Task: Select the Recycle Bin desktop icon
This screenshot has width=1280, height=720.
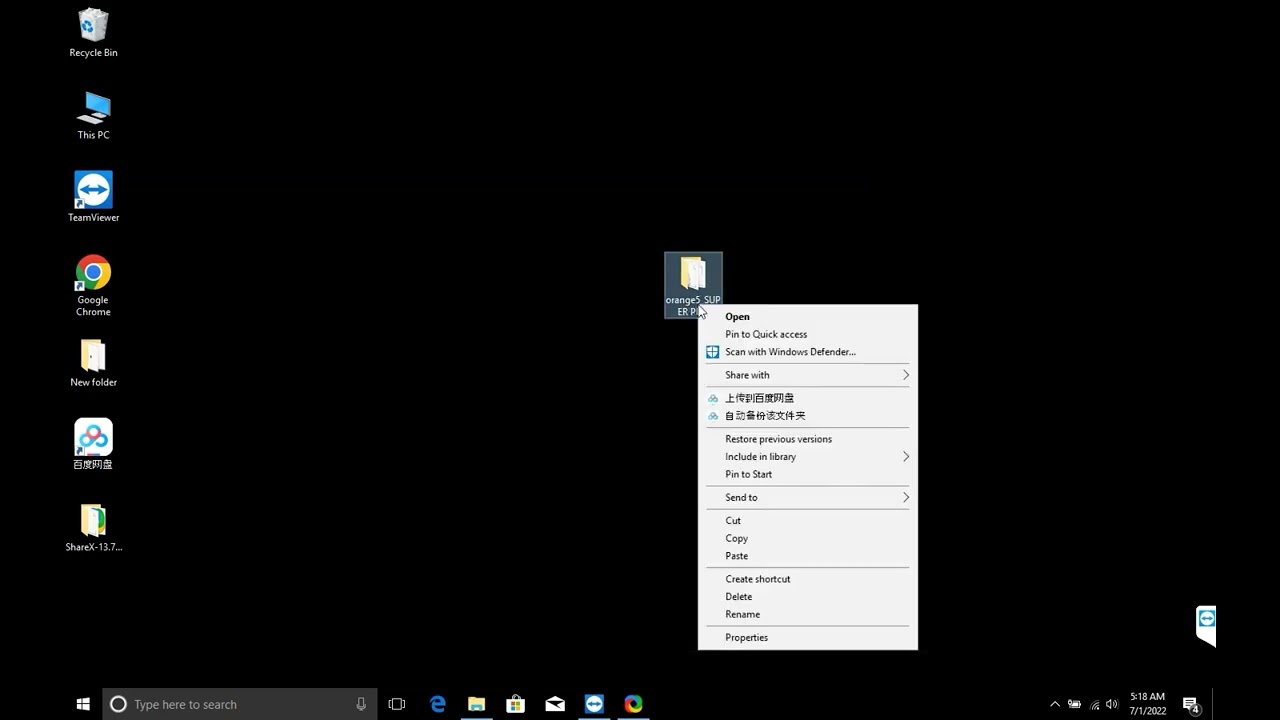Action: [93, 33]
